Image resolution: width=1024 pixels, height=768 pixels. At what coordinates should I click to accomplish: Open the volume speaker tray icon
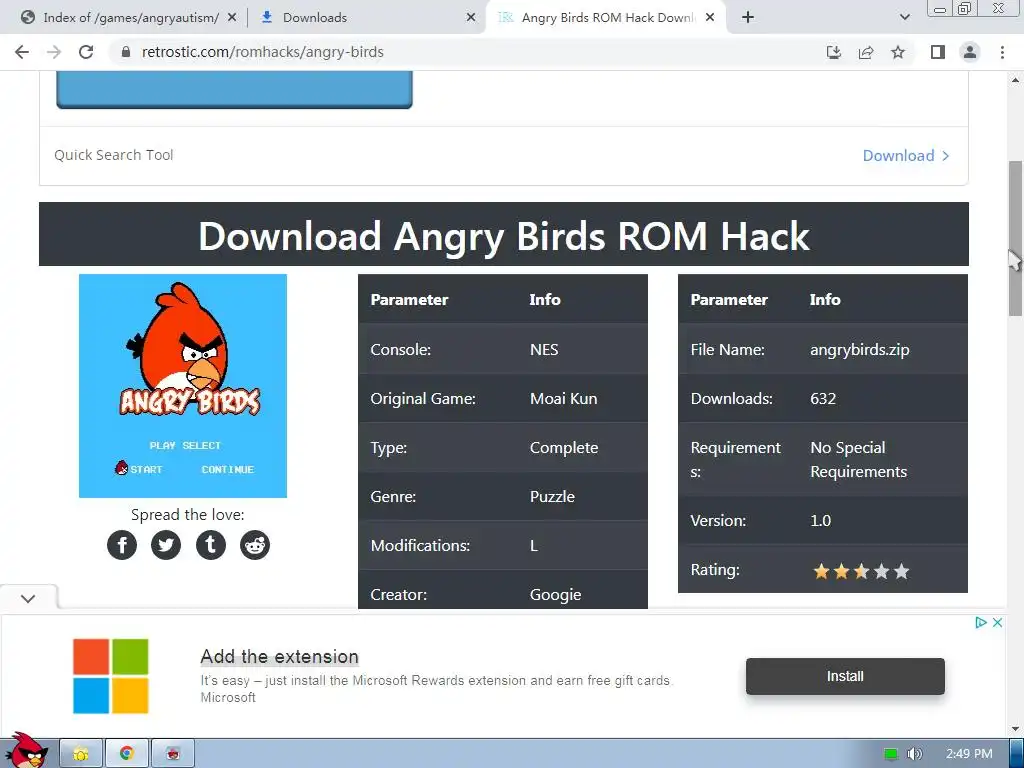914,754
